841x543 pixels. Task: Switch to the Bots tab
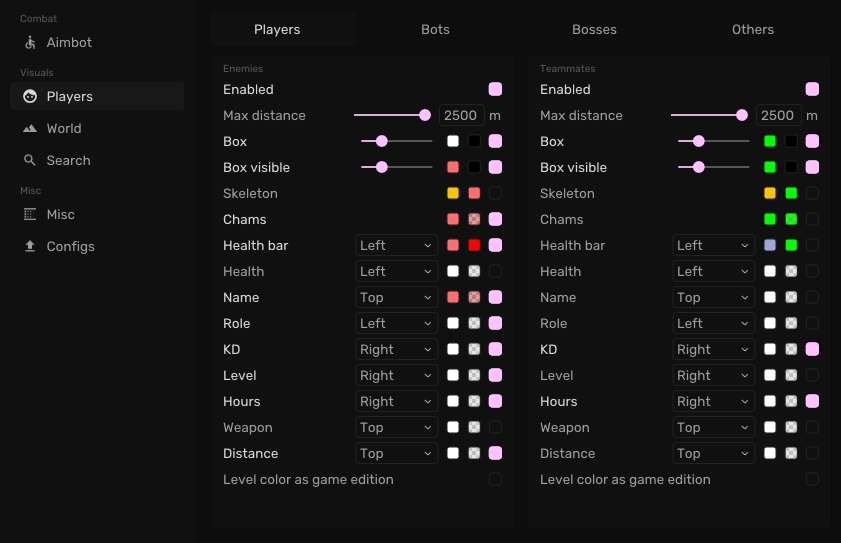(435, 29)
